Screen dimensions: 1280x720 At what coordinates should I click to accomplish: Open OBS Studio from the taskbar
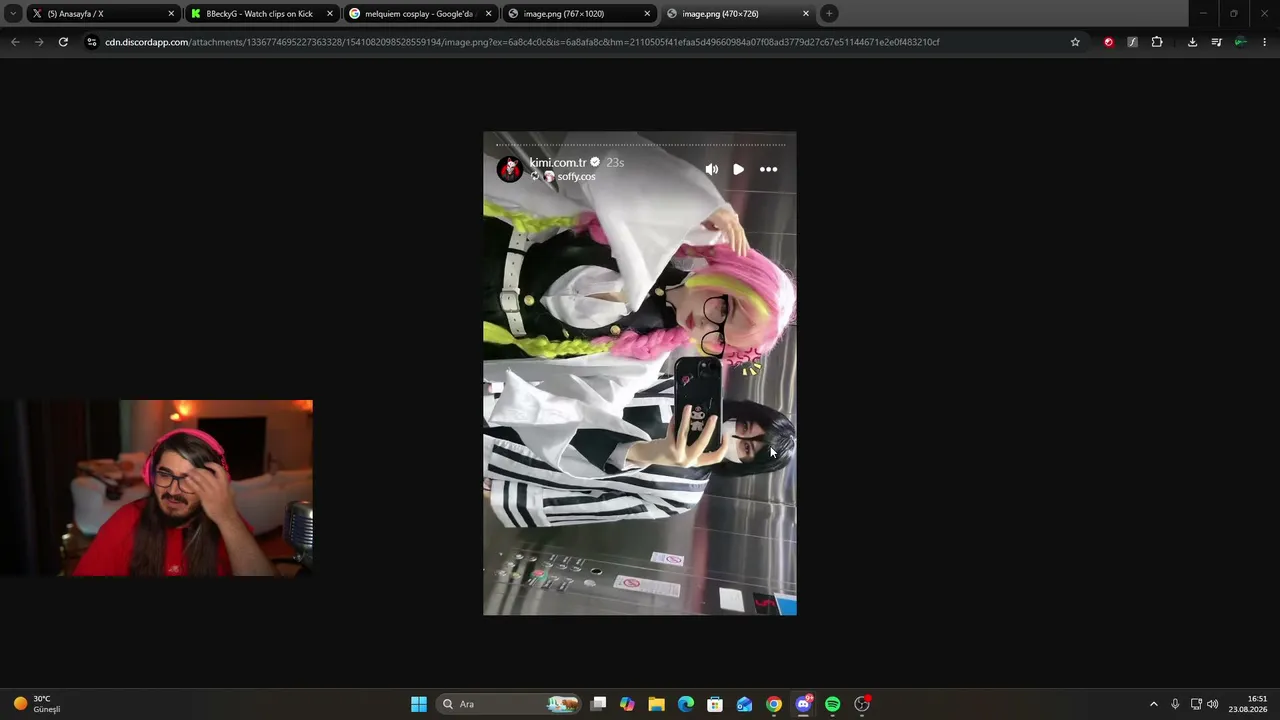(x=862, y=704)
